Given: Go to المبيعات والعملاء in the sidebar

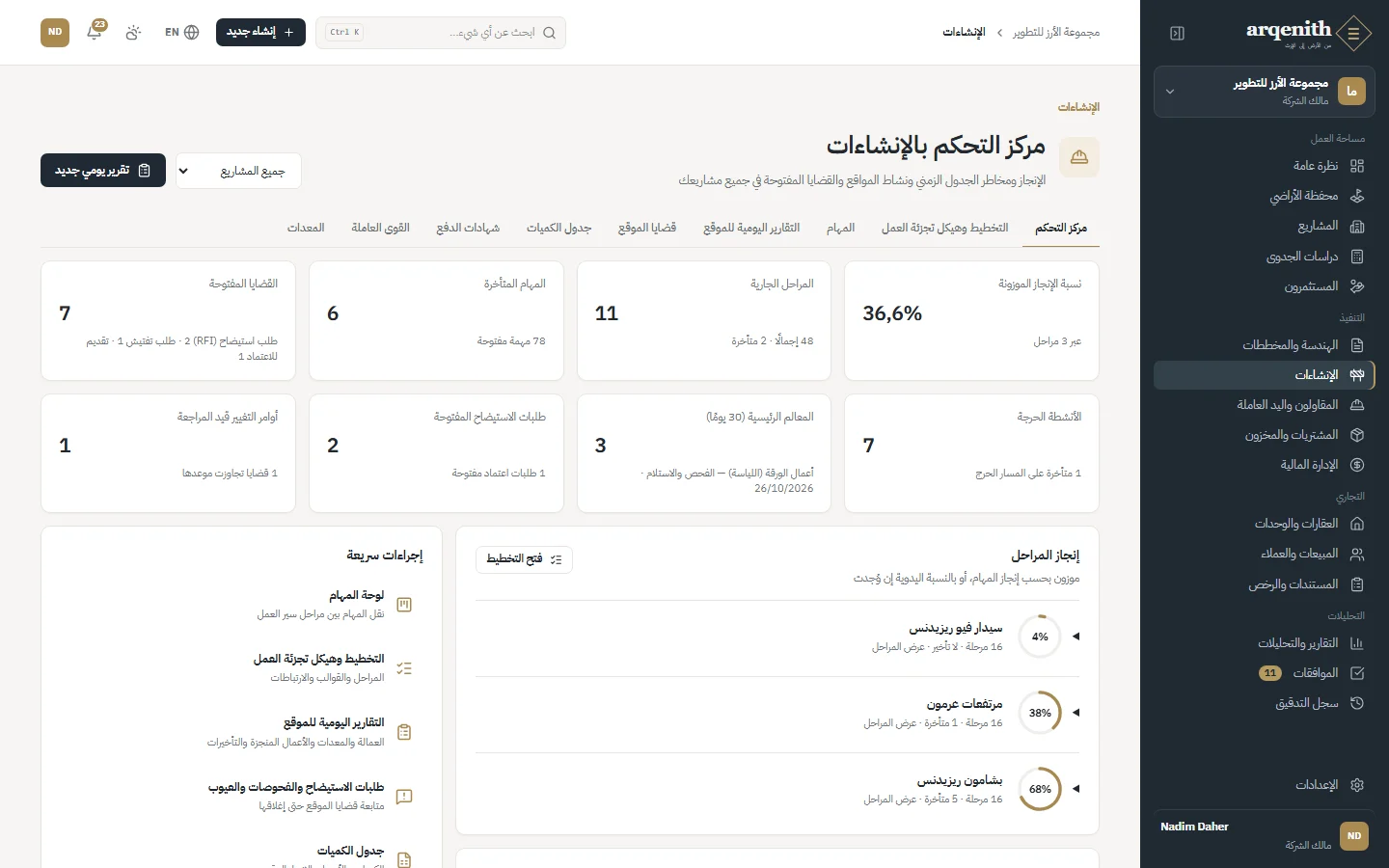Looking at the screenshot, I should [x=1265, y=554].
